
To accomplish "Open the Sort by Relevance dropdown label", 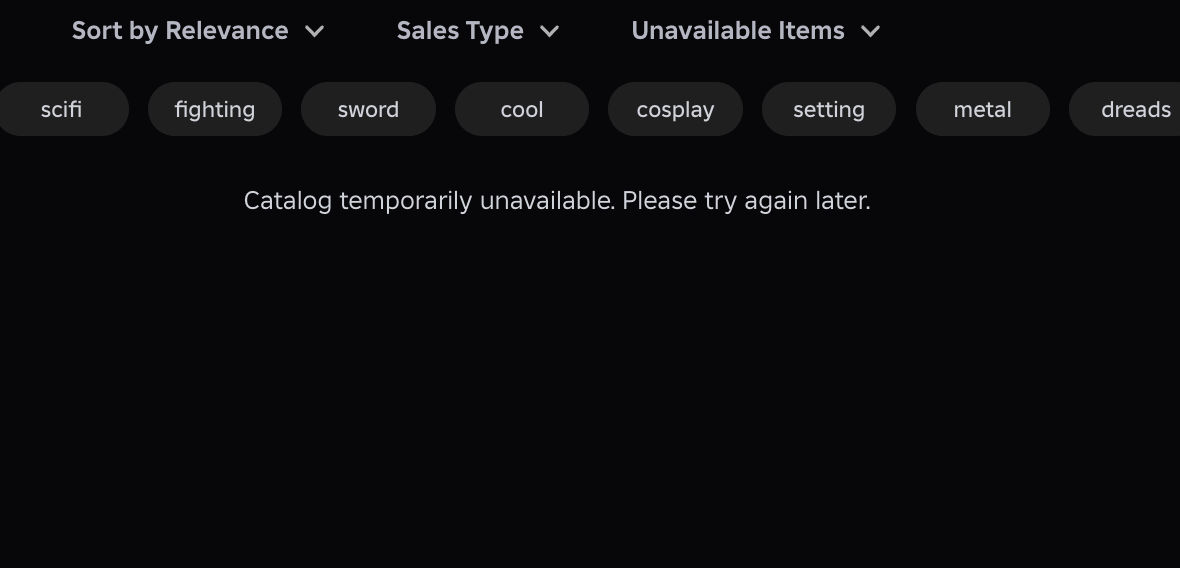I will [180, 31].
